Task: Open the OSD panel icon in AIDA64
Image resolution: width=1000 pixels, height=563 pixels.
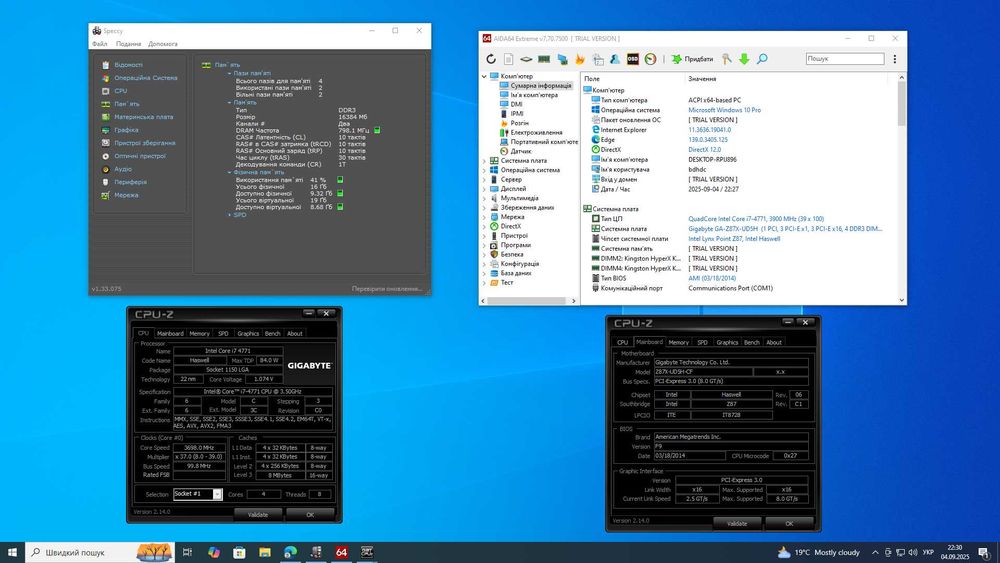Action: (633, 59)
